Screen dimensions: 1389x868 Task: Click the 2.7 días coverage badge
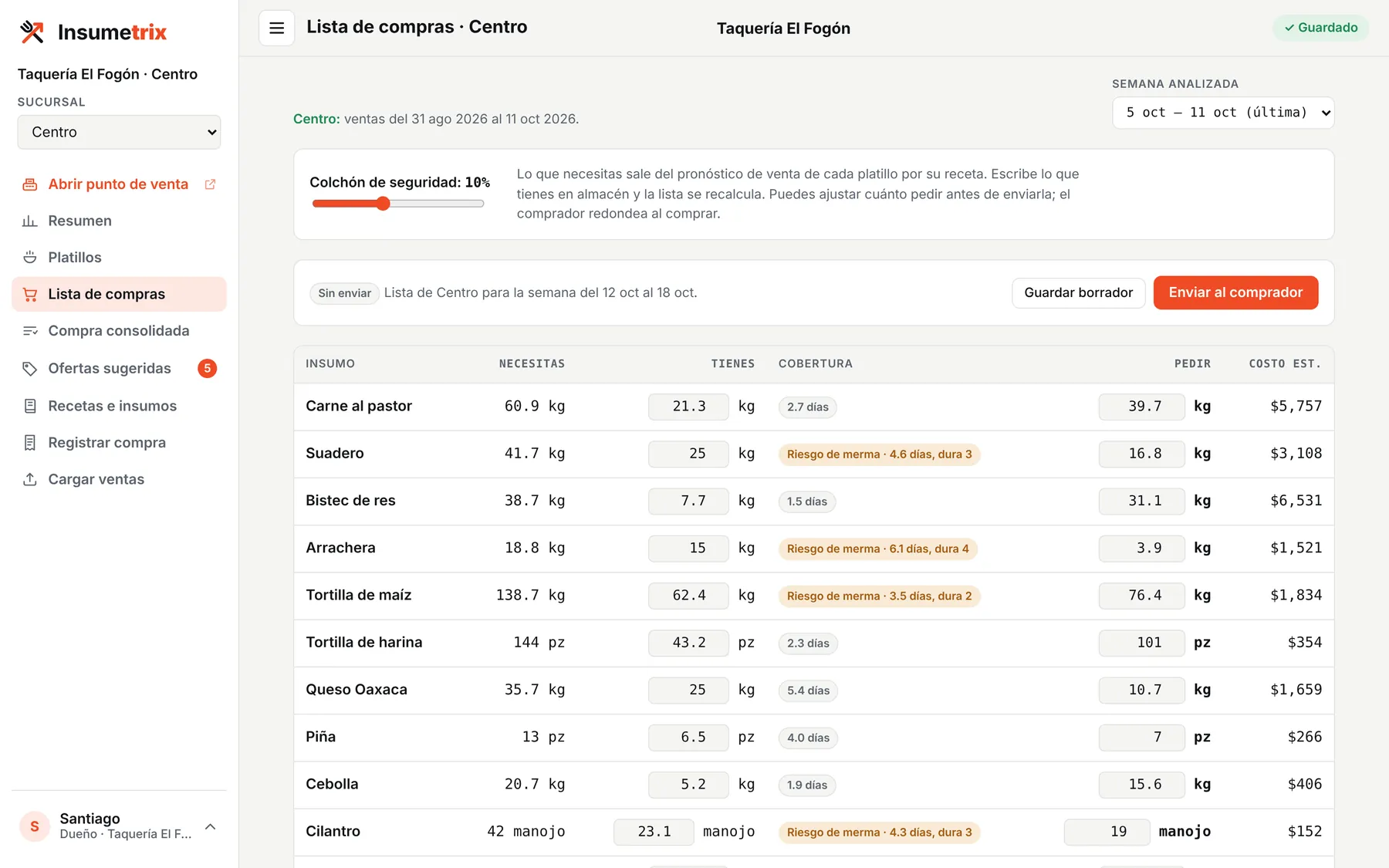pyautogui.click(x=808, y=407)
